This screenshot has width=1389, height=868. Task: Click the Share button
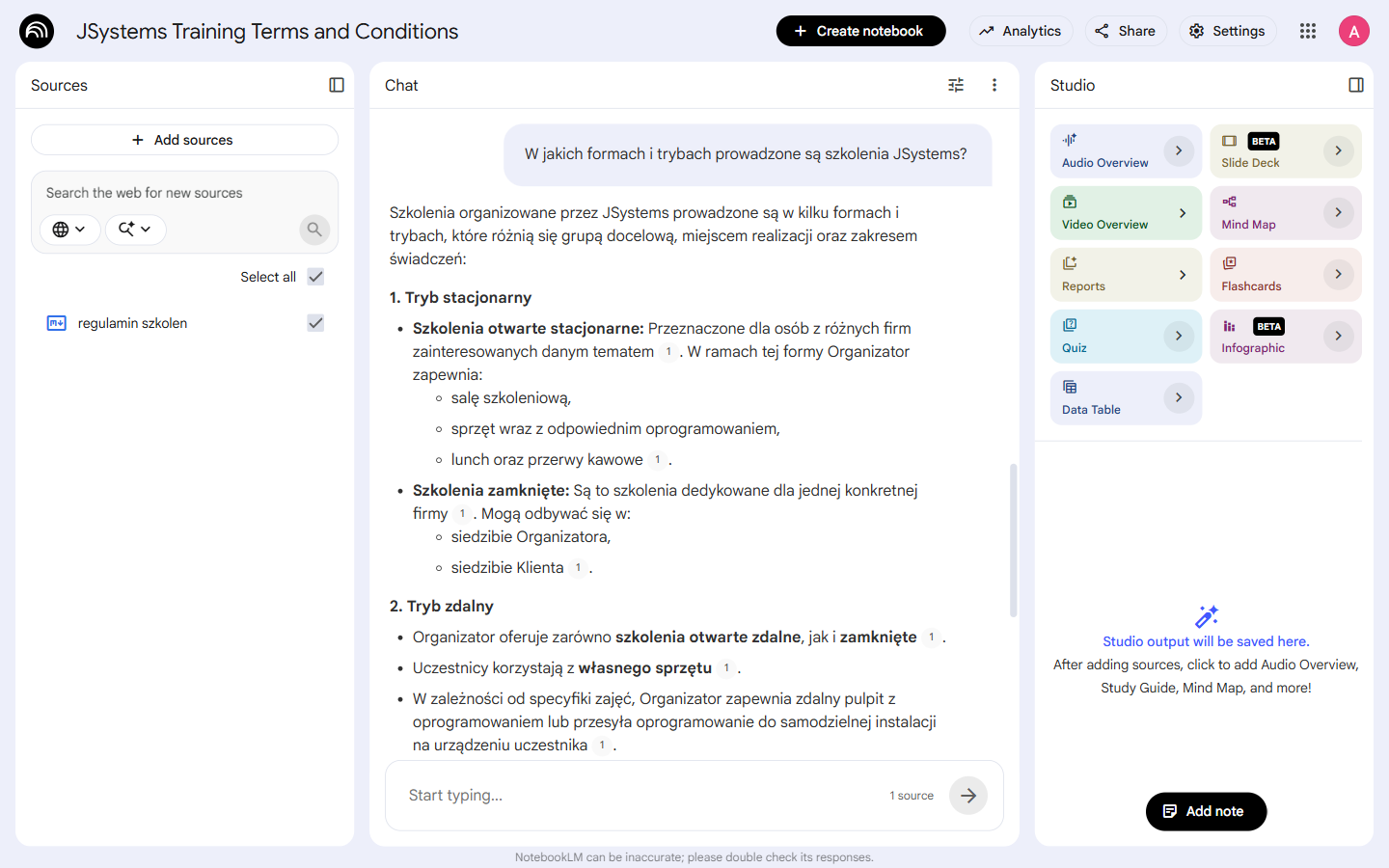click(x=1126, y=31)
